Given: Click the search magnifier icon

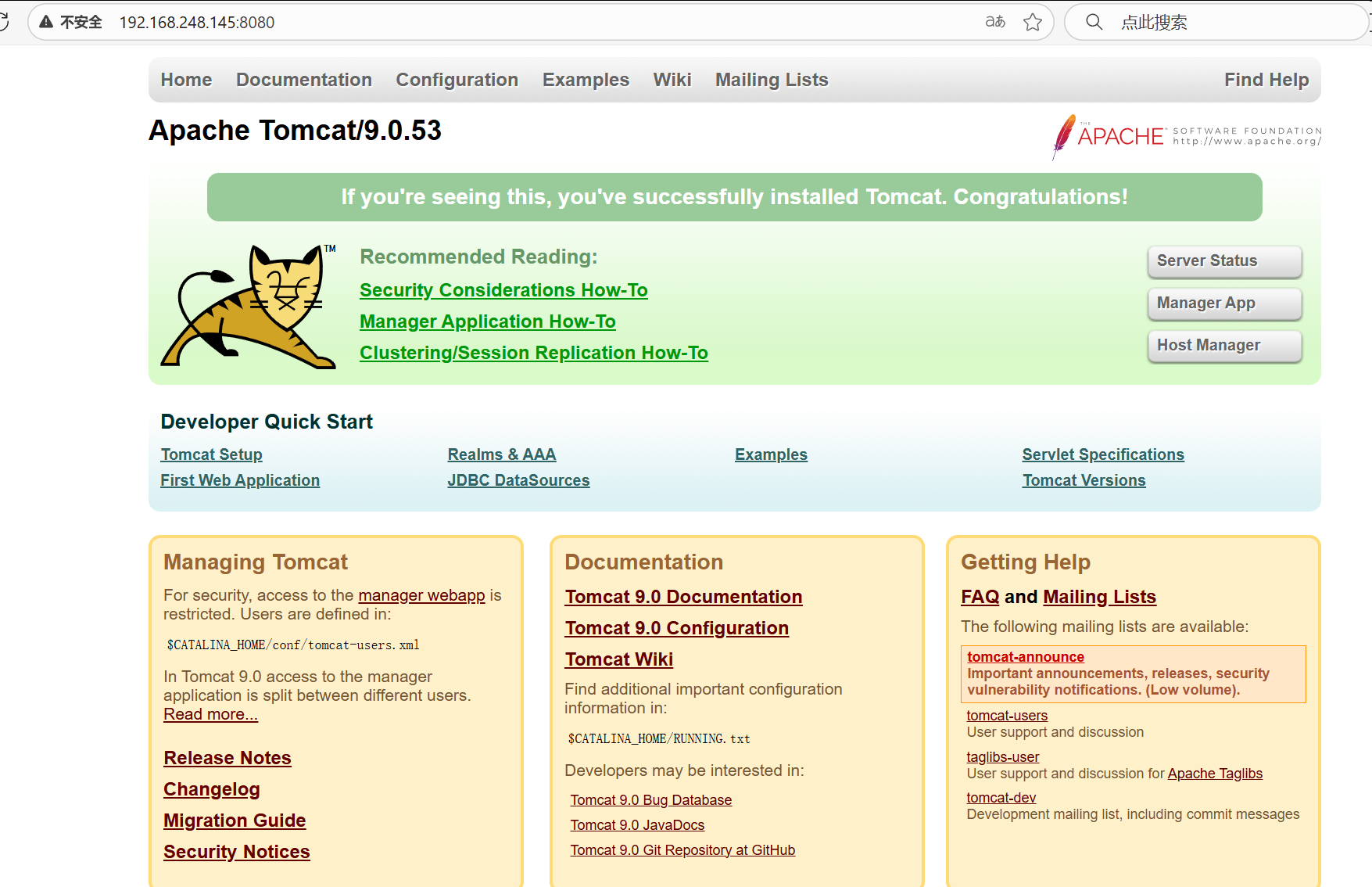Looking at the screenshot, I should click(x=1094, y=22).
